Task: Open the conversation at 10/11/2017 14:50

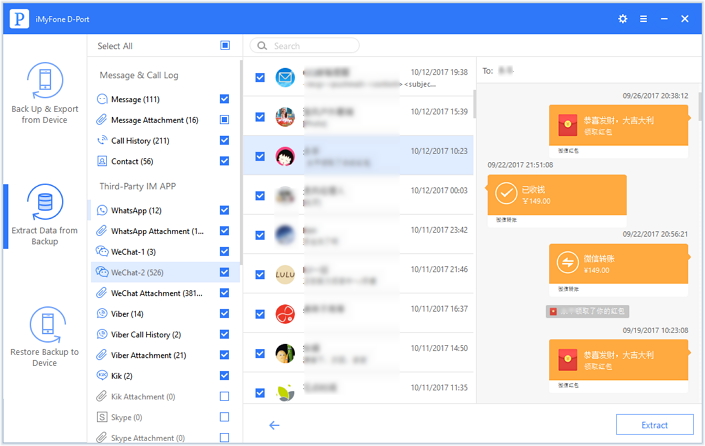Action: 358,352
